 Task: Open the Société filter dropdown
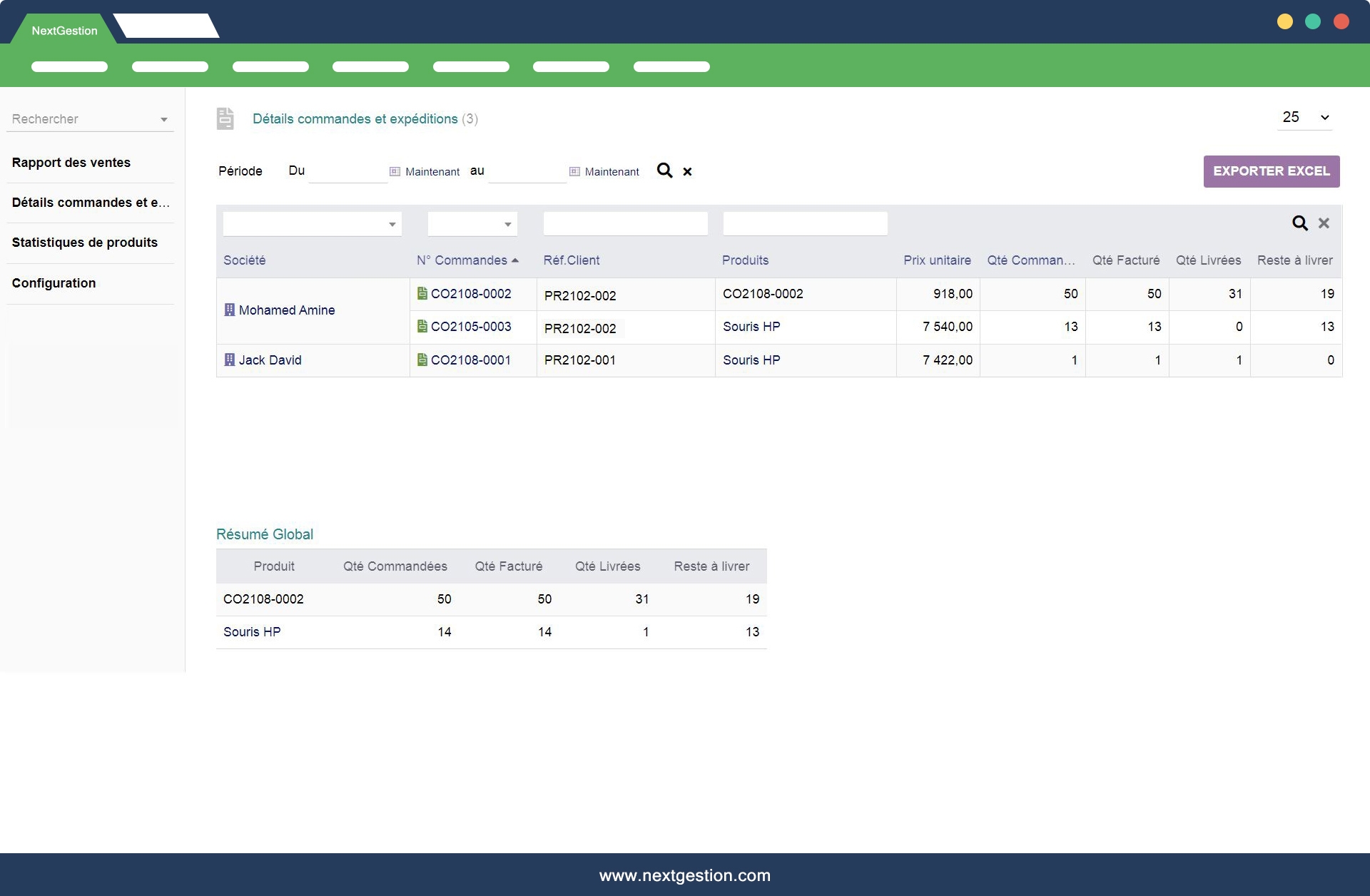pyautogui.click(x=313, y=224)
